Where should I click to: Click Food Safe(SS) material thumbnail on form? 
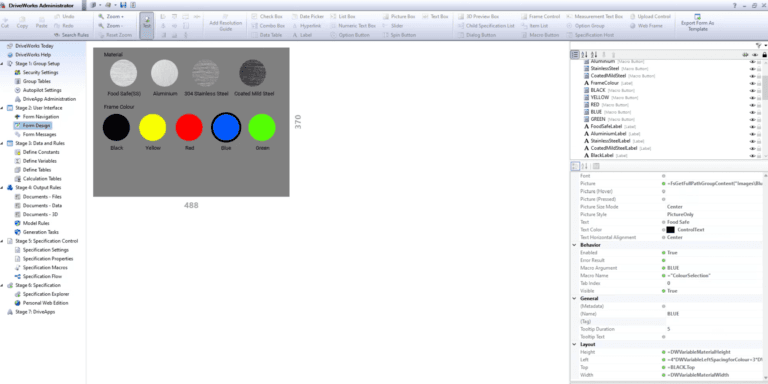[123, 73]
